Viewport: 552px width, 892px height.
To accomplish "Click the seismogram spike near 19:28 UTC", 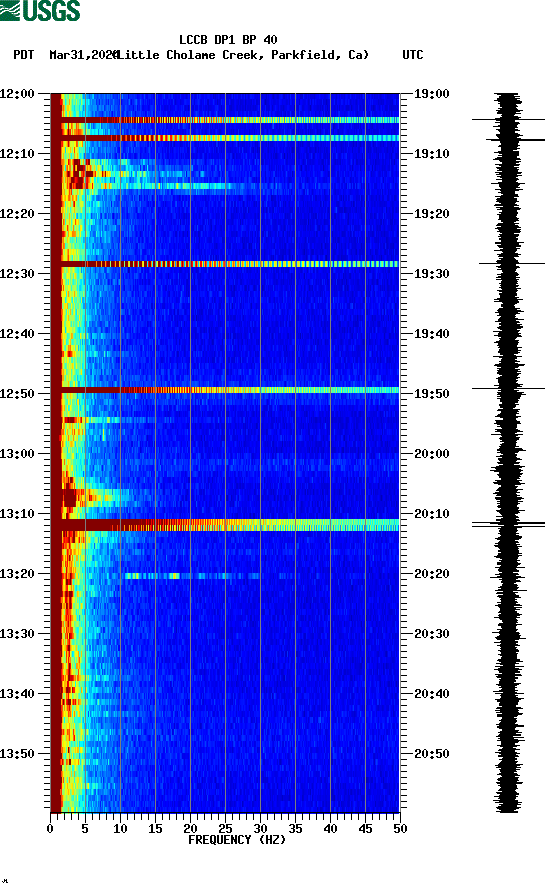I will [512, 263].
